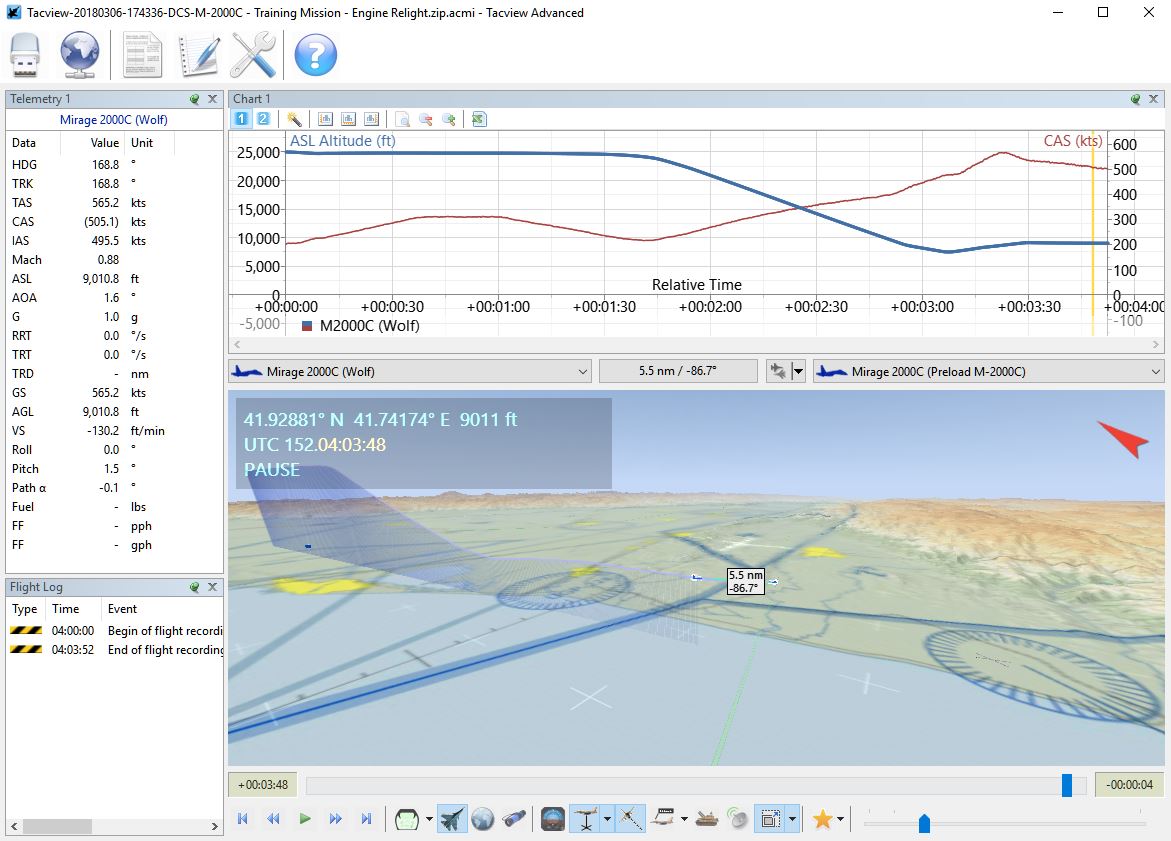Click the playback speed slider handle

pos(925,823)
